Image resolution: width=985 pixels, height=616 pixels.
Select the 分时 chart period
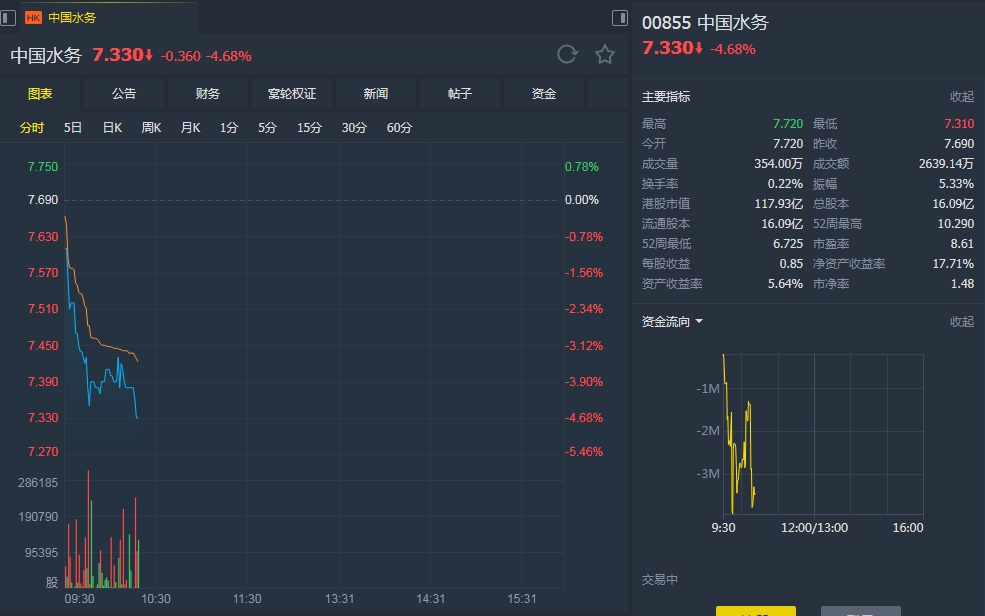(x=32, y=127)
